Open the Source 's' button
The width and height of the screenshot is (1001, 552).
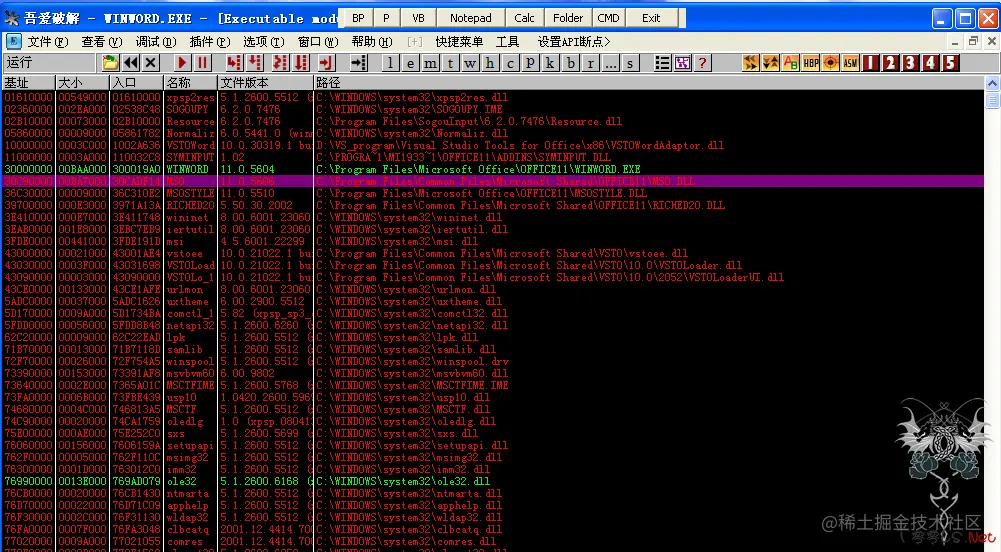(630, 63)
